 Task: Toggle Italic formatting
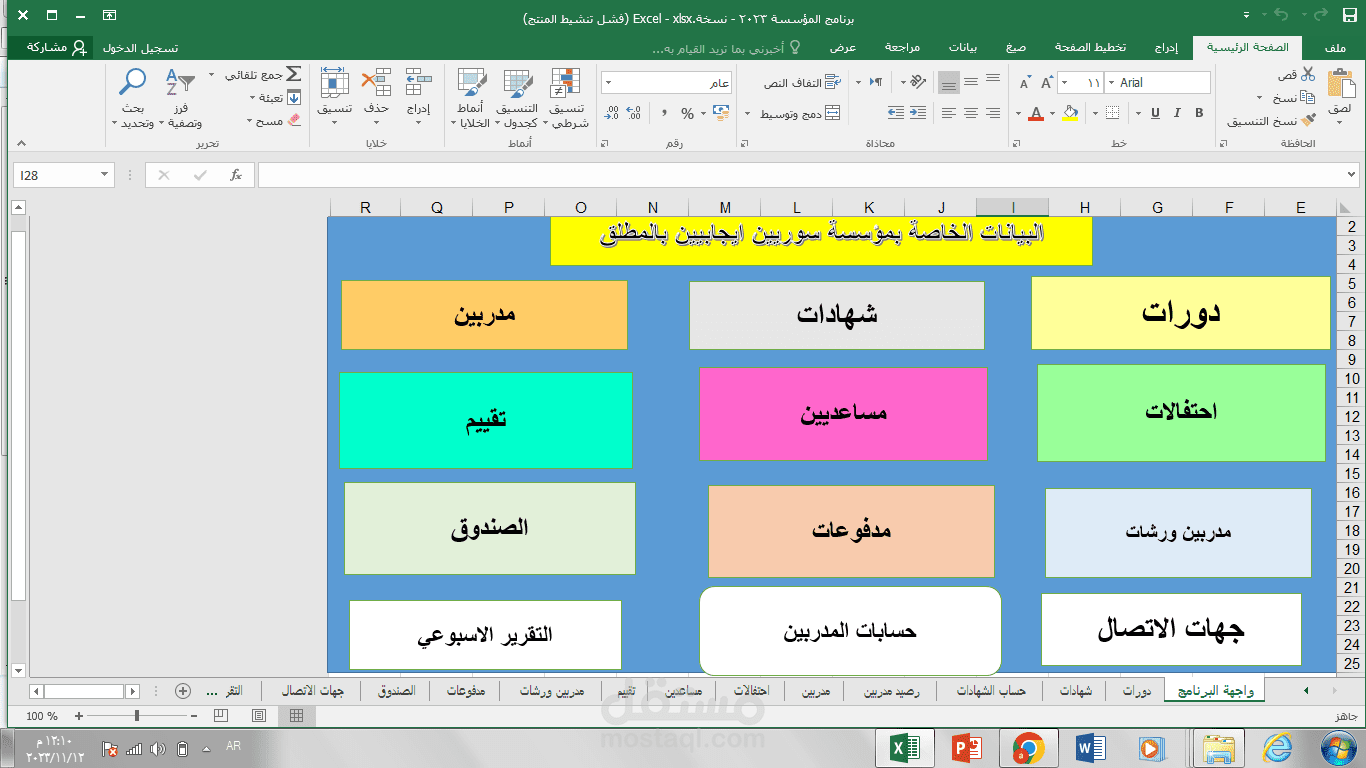coord(1177,113)
